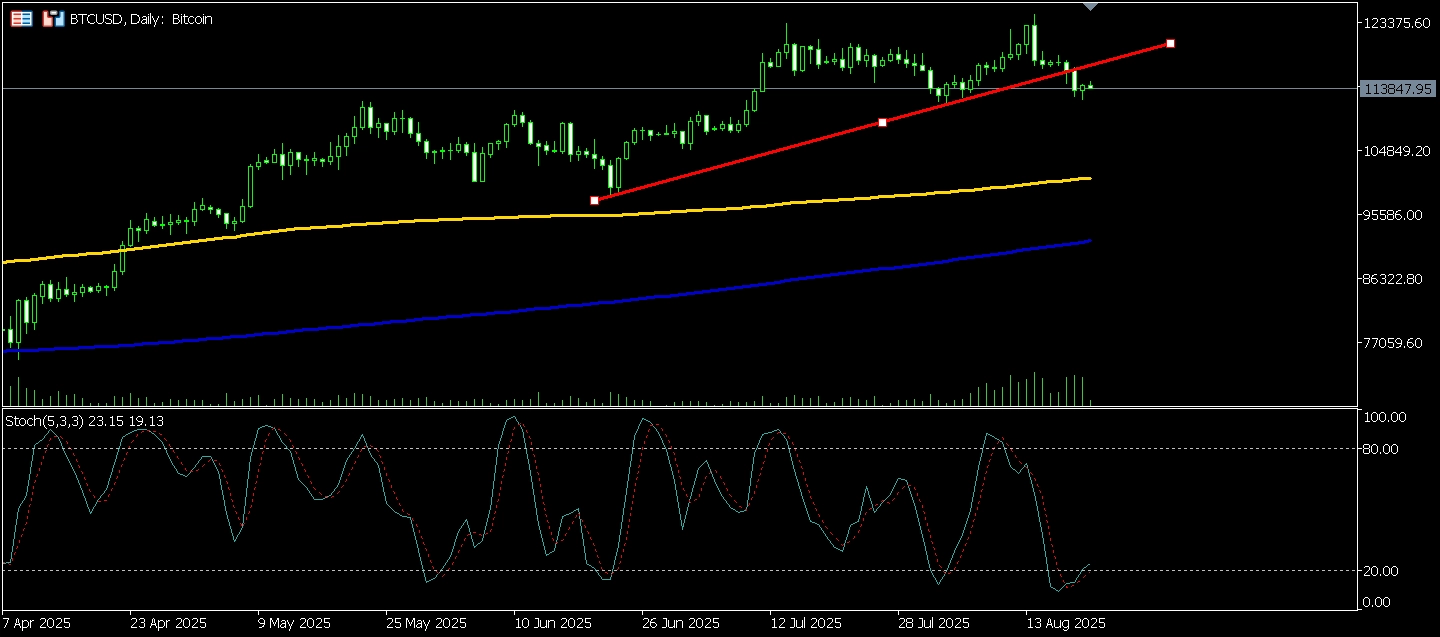Viewport: 1440px width, 637px height.
Task: Click the 26 Jun 2025 date label
Action: coord(681,623)
